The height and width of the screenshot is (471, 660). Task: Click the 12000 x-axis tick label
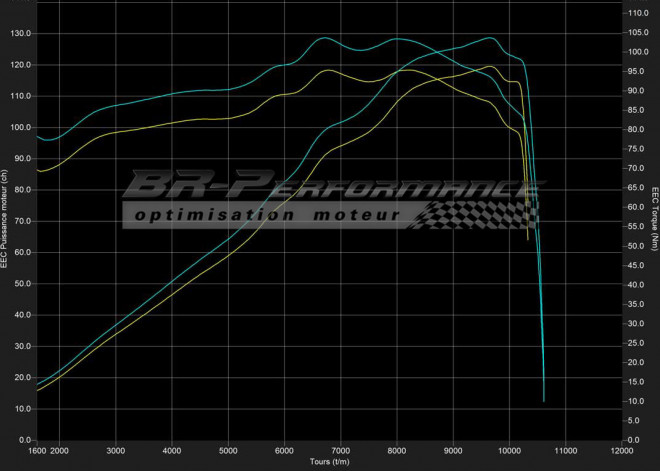click(x=620, y=451)
